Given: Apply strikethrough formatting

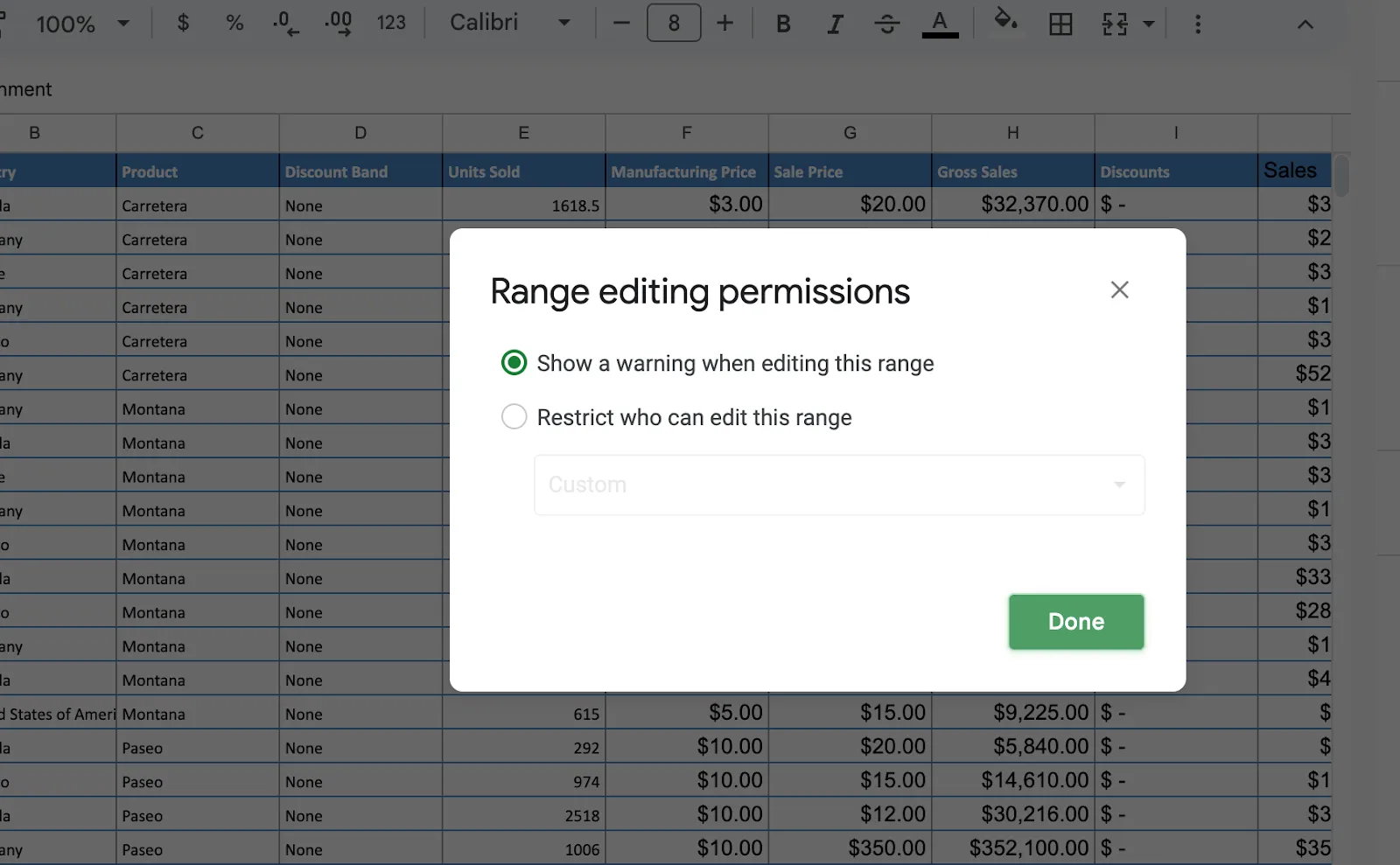Looking at the screenshot, I should [886, 24].
